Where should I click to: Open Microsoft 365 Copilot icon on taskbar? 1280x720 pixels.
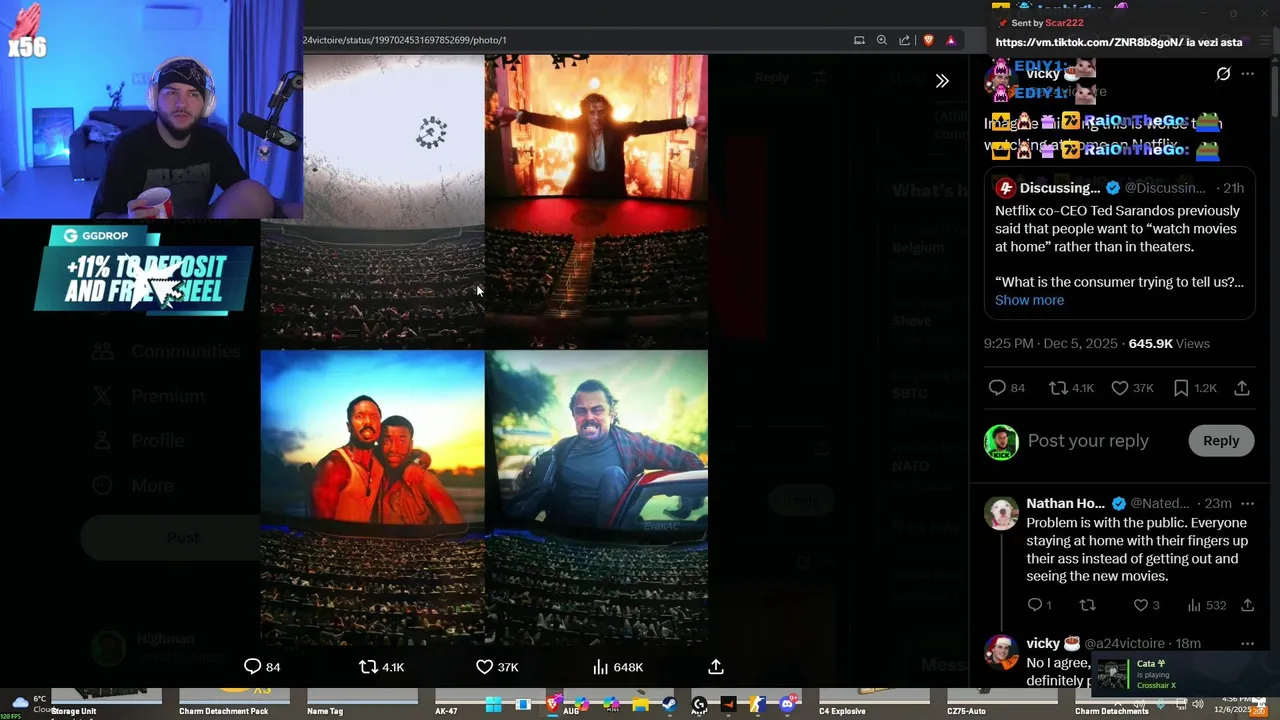[x=611, y=705]
